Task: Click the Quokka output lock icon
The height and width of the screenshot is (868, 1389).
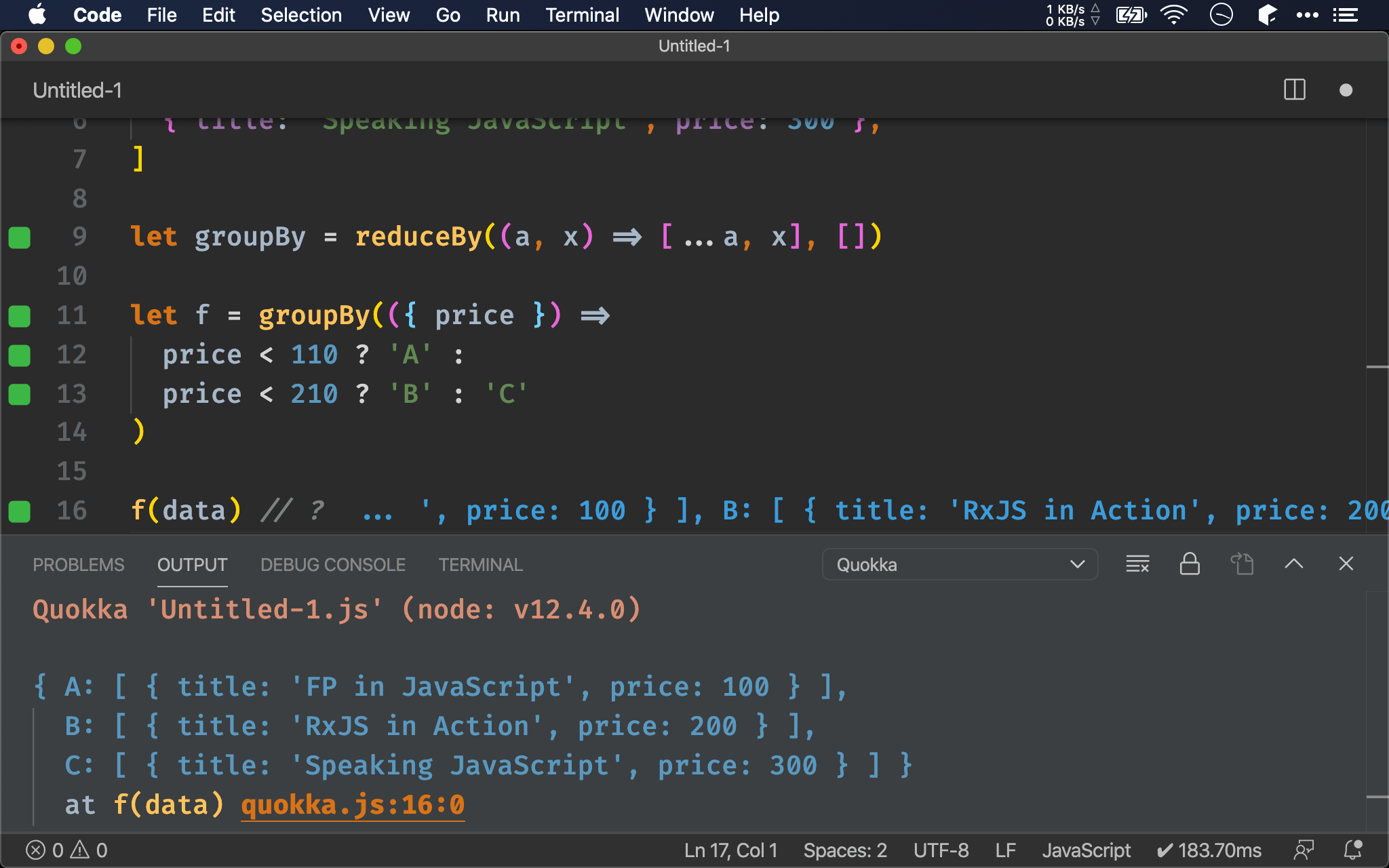Action: pyautogui.click(x=1188, y=564)
